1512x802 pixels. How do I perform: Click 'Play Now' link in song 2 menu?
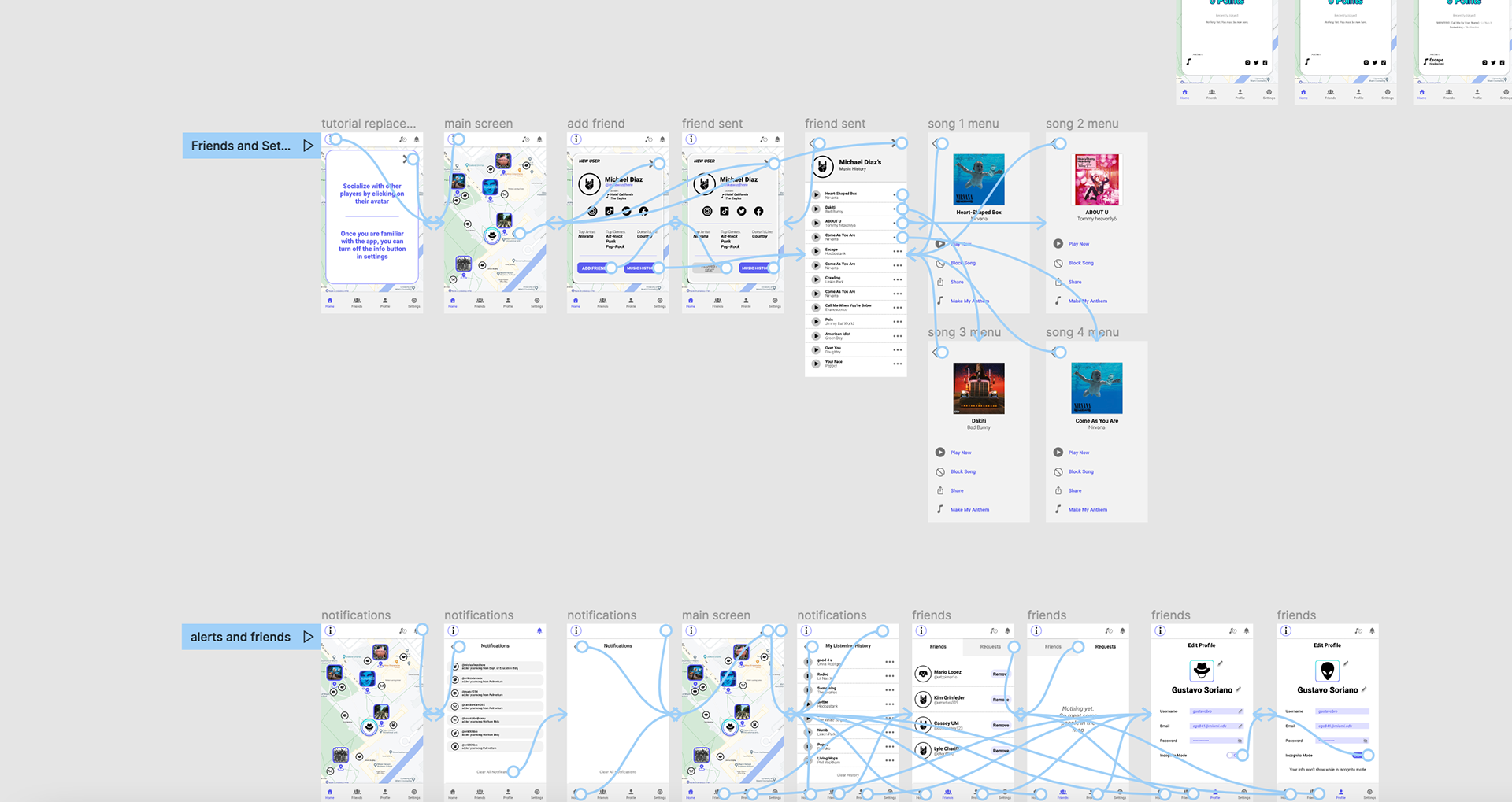tap(1079, 244)
